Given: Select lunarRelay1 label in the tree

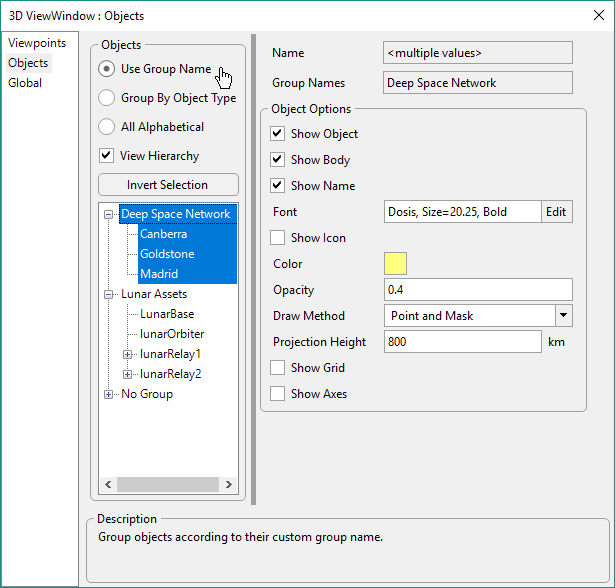Looking at the screenshot, I should [170, 354].
